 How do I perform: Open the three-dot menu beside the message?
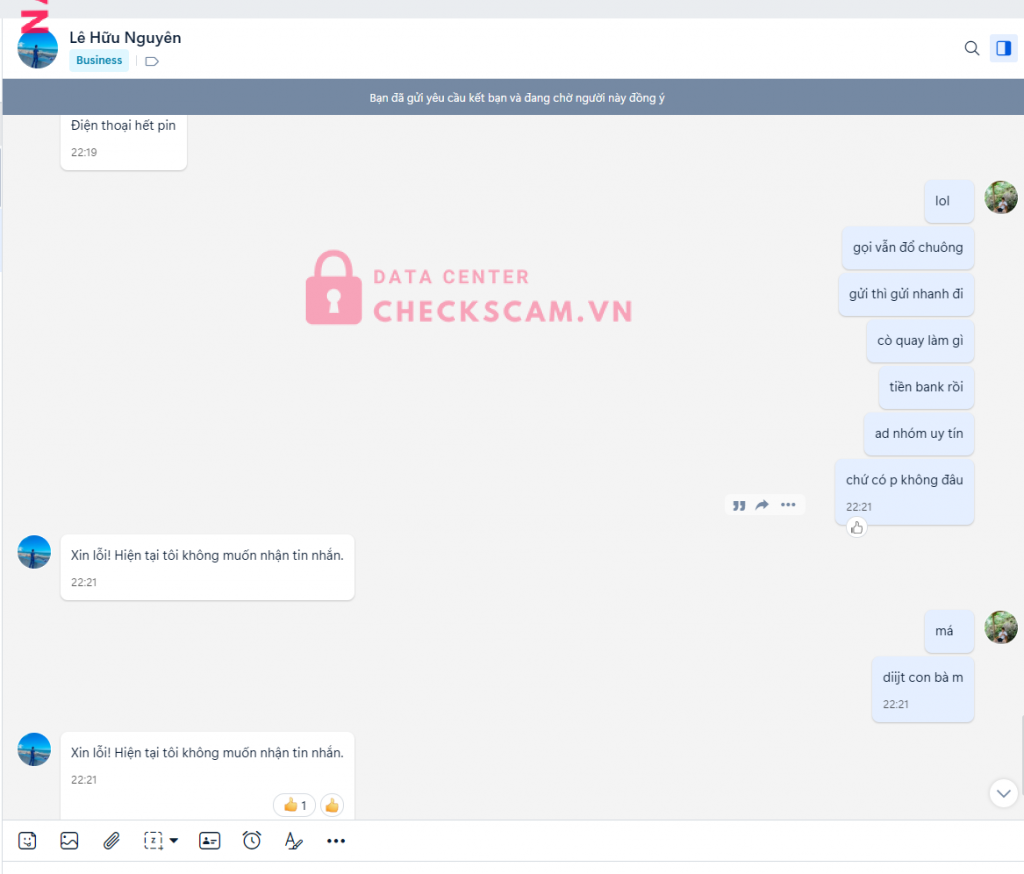click(x=788, y=505)
